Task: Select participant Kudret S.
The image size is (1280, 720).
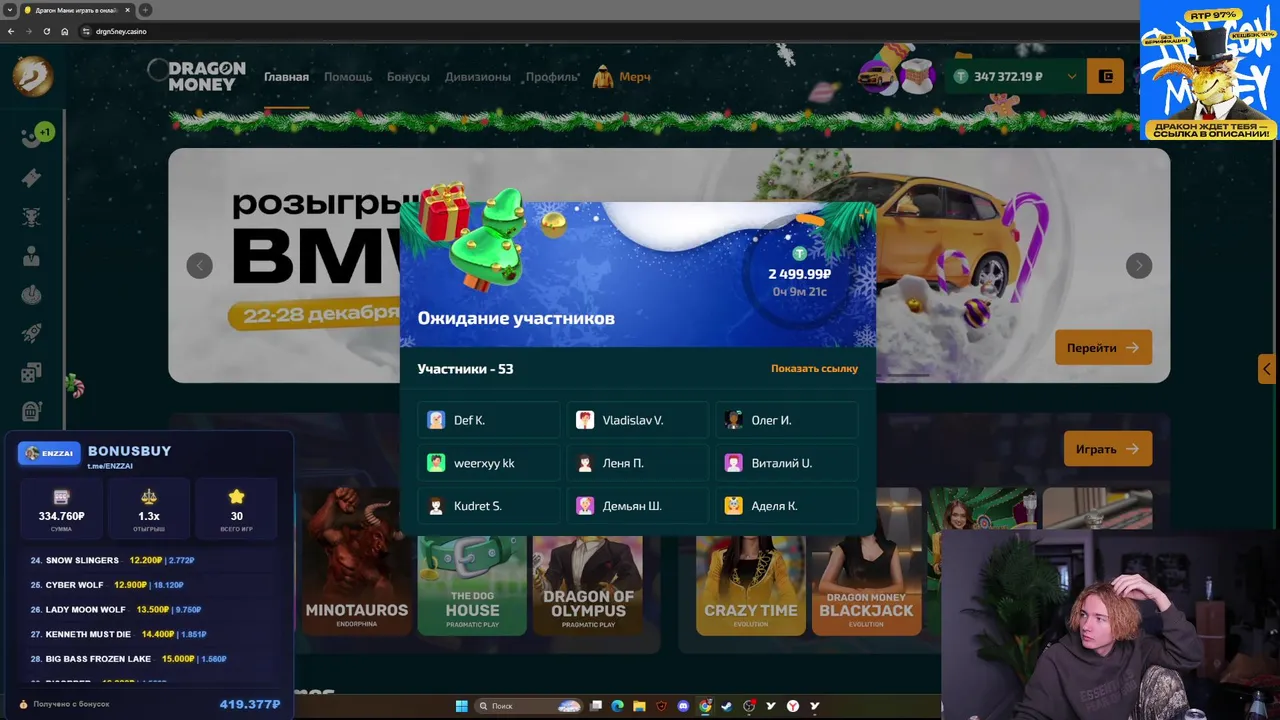Action: click(489, 506)
